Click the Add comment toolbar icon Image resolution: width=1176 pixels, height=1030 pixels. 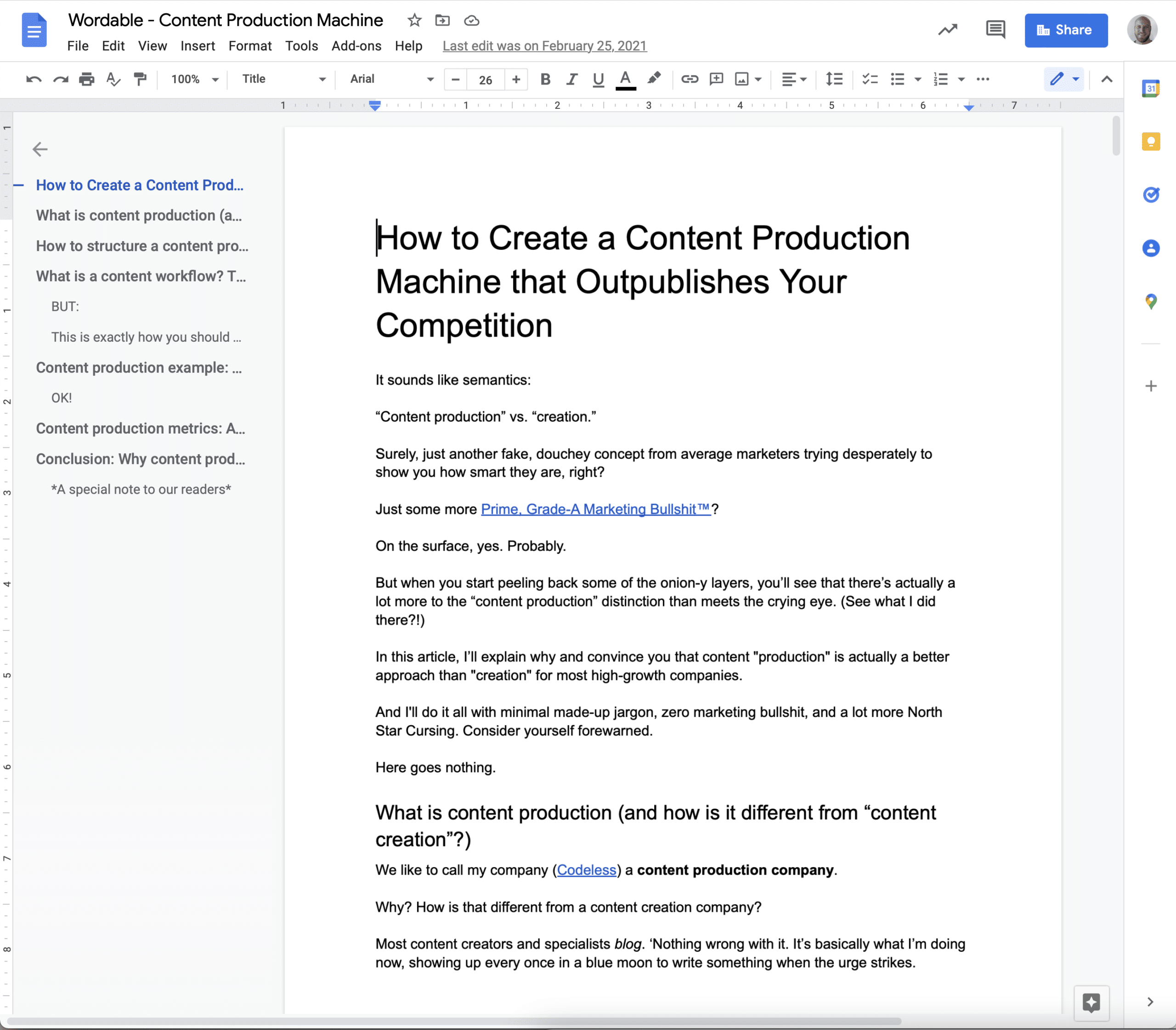click(x=716, y=79)
